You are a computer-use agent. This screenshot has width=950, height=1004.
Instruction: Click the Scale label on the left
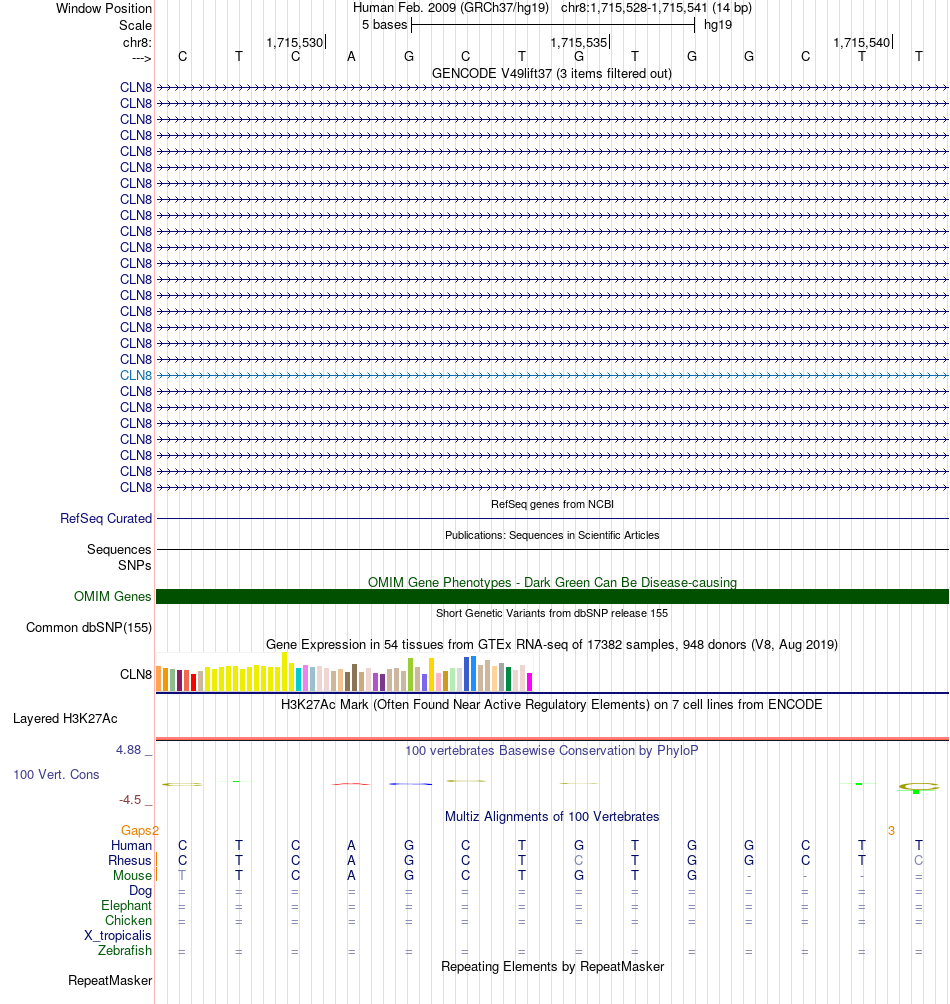click(x=135, y=26)
